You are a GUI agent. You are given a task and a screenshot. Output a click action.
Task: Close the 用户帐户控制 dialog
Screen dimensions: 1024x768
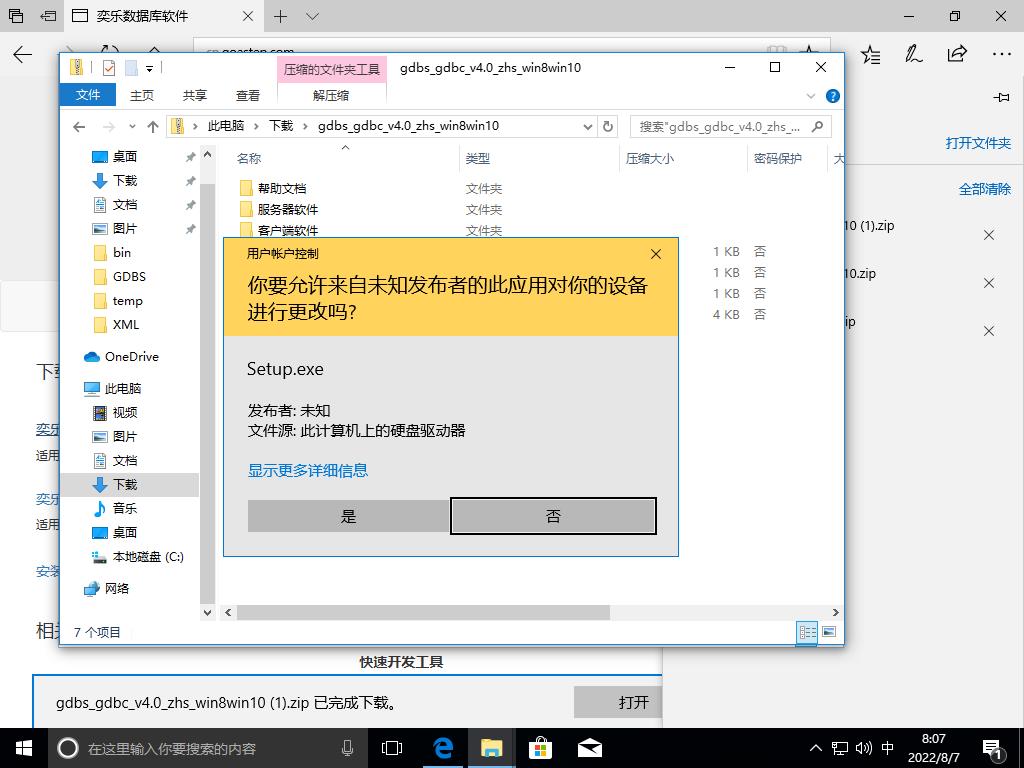click(x=656, y=254)
